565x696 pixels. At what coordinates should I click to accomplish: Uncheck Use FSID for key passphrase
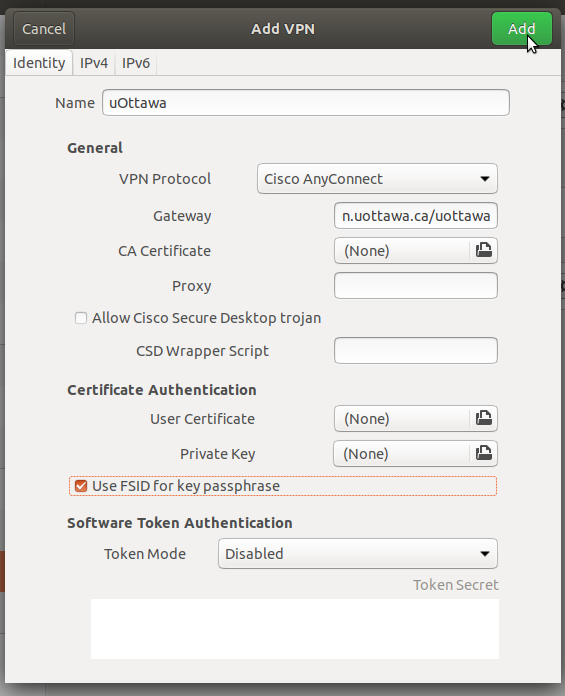click(81, 486)
